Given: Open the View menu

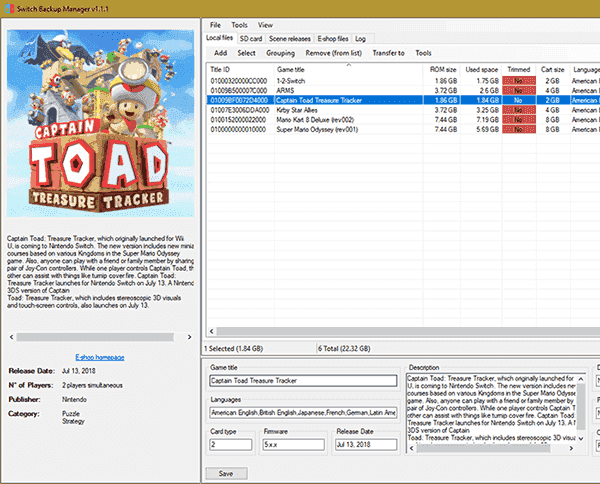Looking at the screenshot, I should [265, 25].
